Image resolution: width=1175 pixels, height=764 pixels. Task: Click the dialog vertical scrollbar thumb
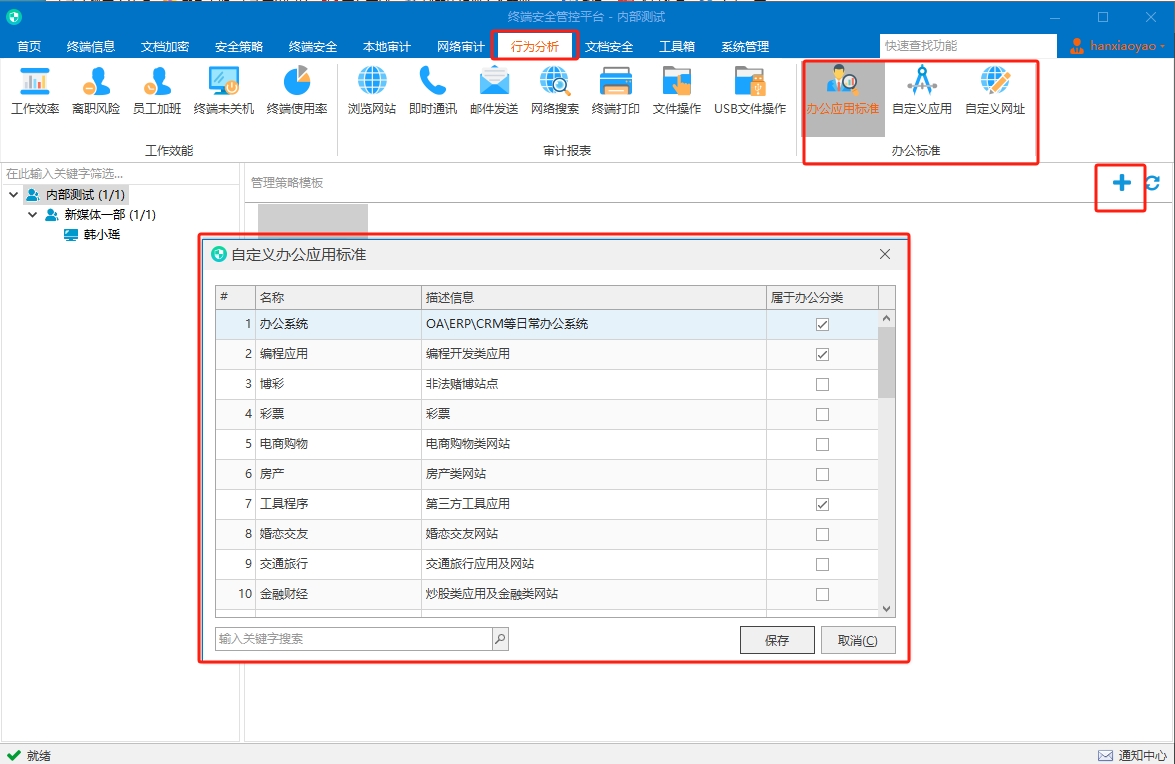[x=886, y=363]
